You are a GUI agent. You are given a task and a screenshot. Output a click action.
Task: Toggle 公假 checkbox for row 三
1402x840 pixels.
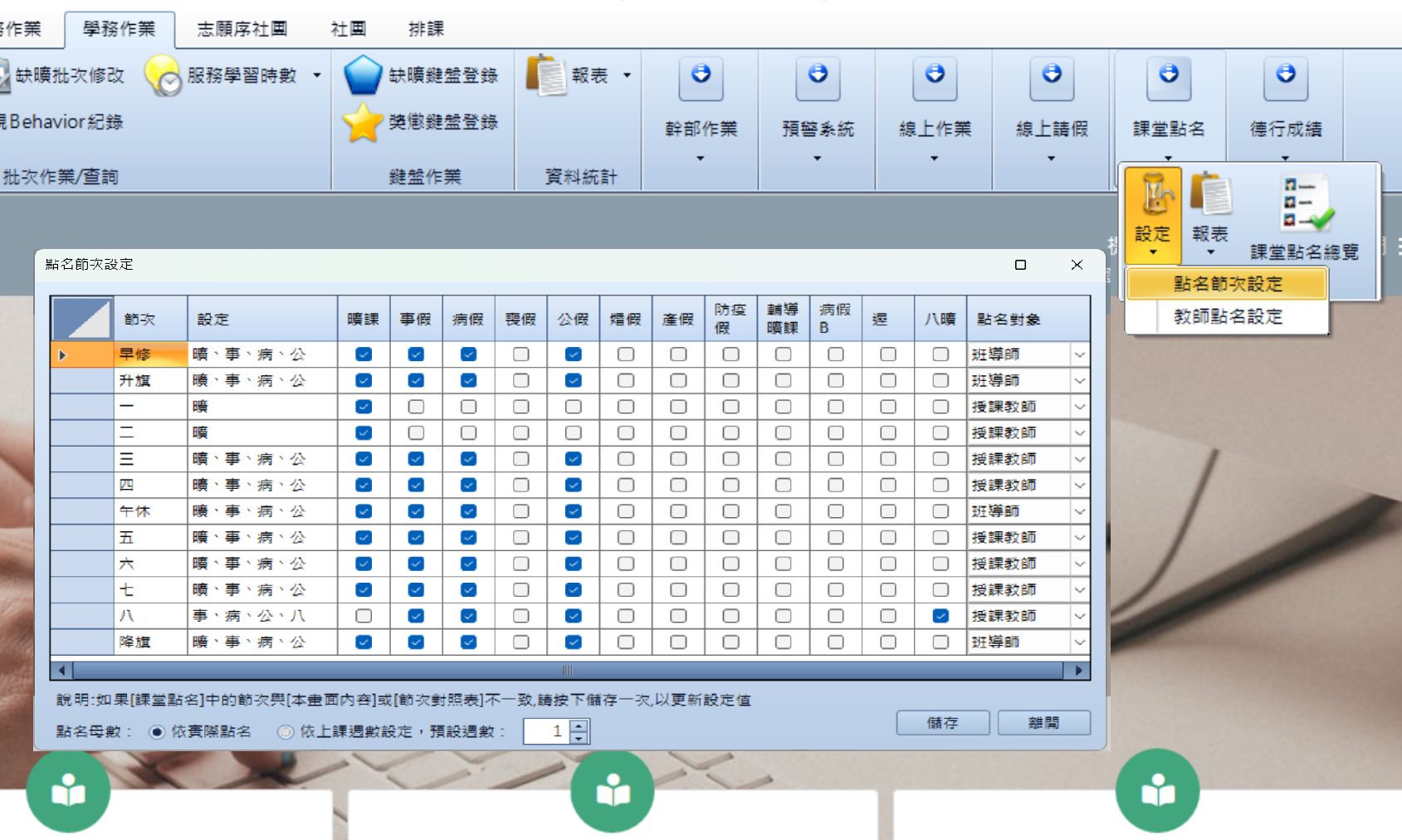pos(574,459)
